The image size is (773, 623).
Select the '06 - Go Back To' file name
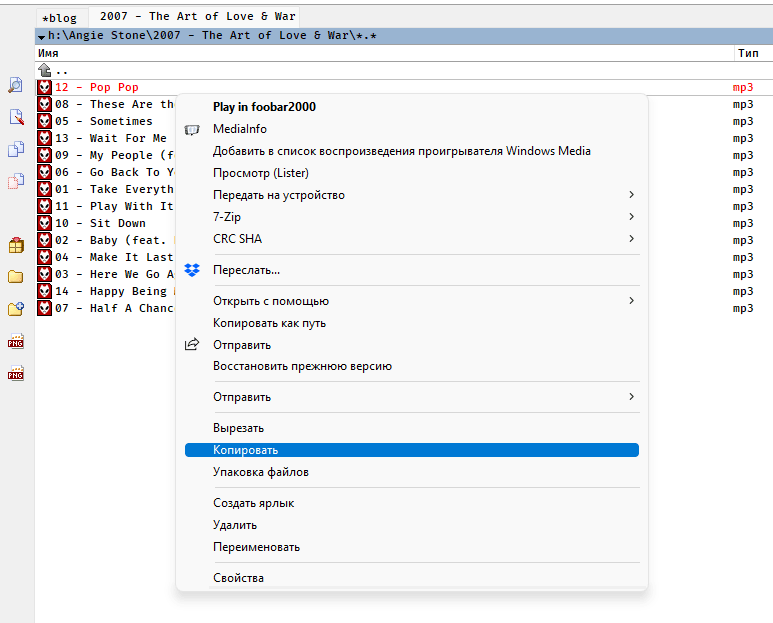(x=114, y=172)
